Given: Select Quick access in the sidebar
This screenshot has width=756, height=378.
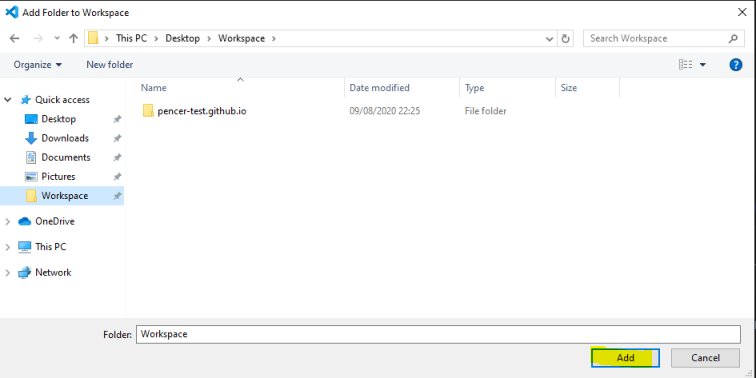Looking at the screenshot, I should coord(62,100).
